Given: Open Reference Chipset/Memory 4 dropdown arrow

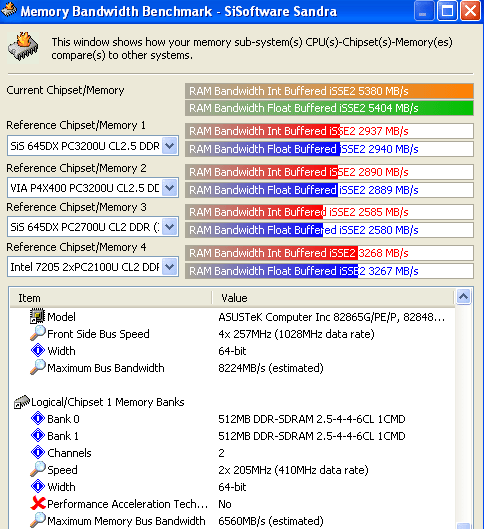Looking at the screenshot, I should pos(170,267).
